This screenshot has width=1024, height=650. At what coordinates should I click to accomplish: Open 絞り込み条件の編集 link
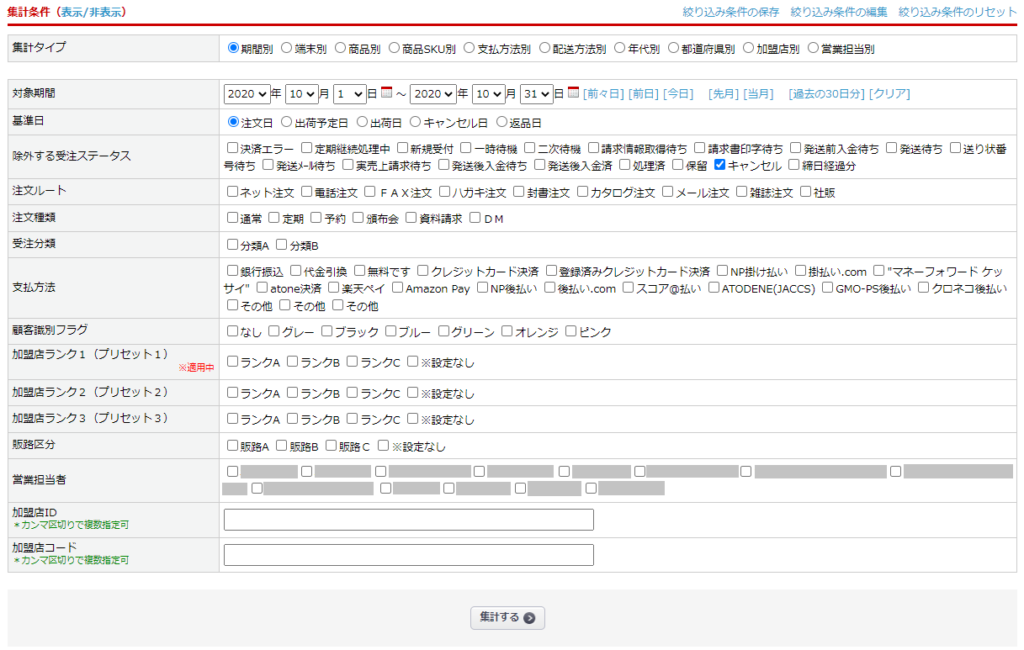tap(838, 12)
